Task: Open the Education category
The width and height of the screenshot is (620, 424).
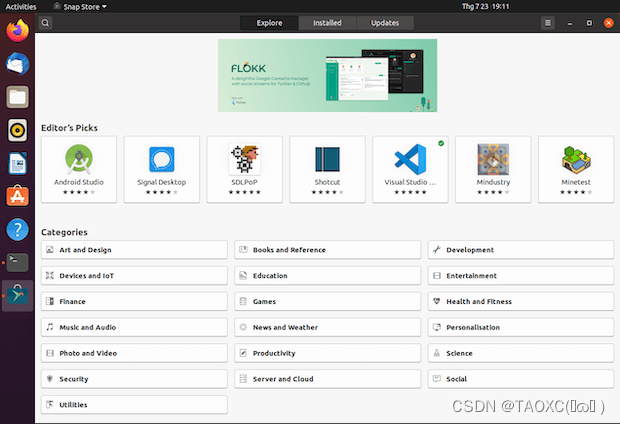Action: coord(327,275)
